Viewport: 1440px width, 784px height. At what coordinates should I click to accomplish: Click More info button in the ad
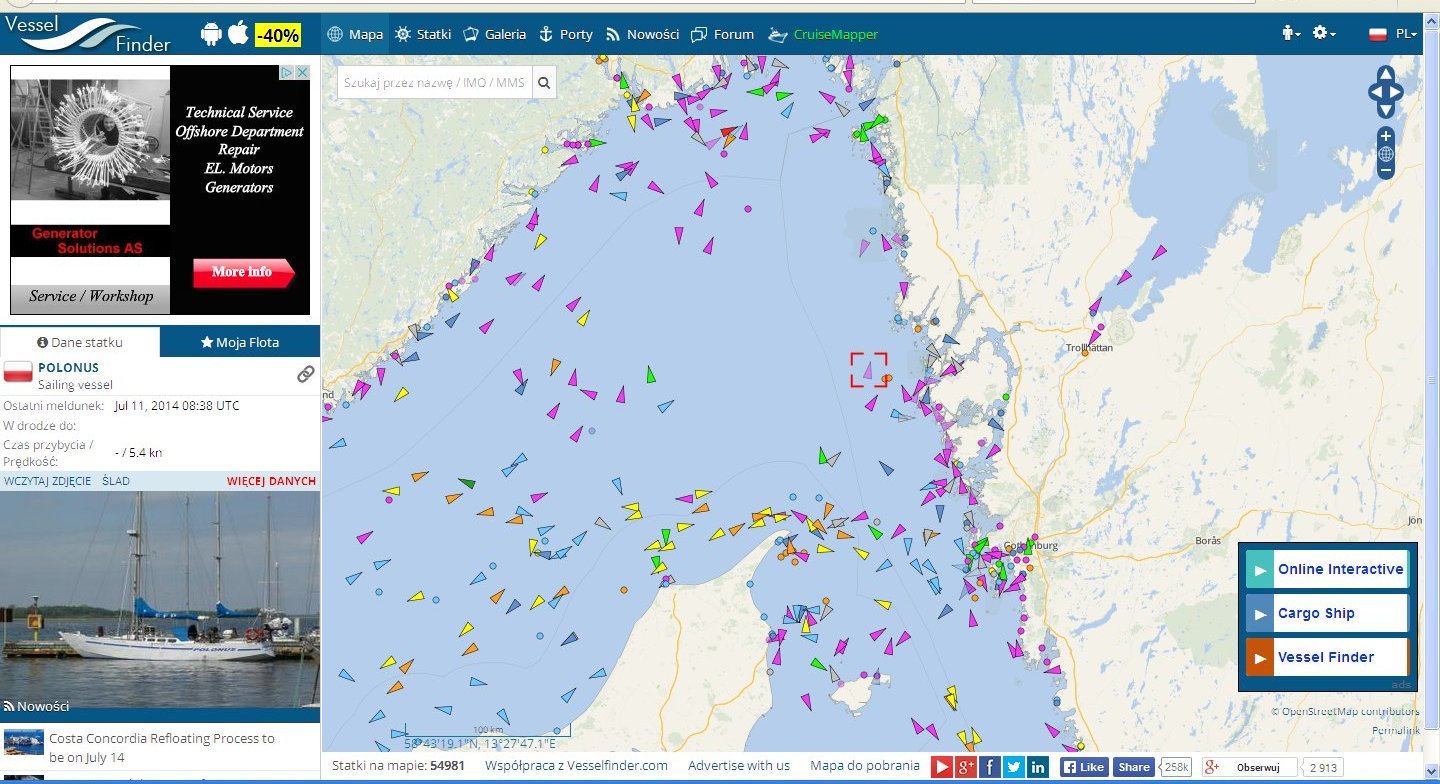tap(244, 273)
